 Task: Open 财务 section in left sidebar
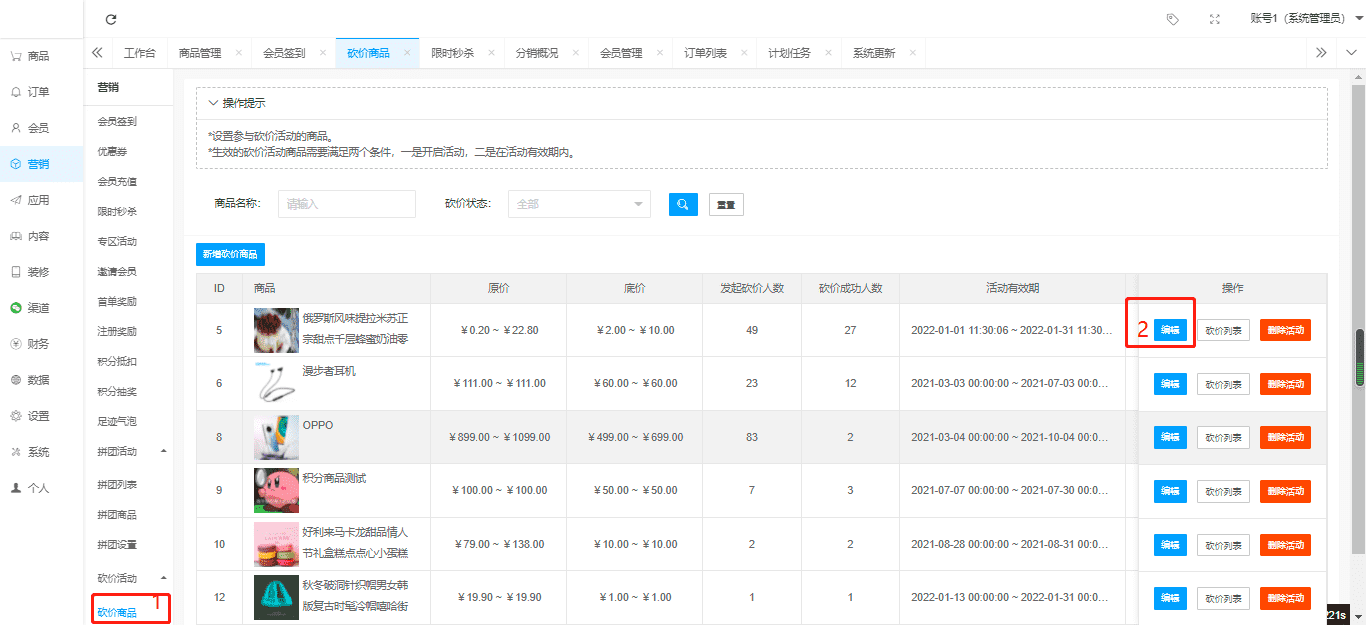(38, 344)
